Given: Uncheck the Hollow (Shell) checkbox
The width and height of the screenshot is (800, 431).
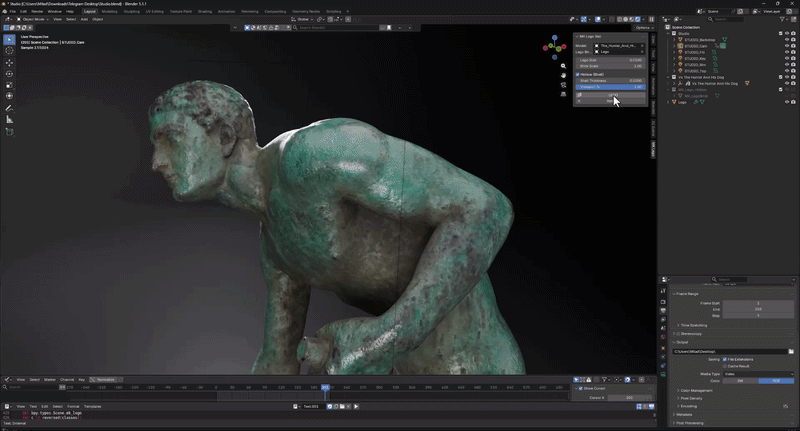Looking at the screenshot, I should (578, 74).
